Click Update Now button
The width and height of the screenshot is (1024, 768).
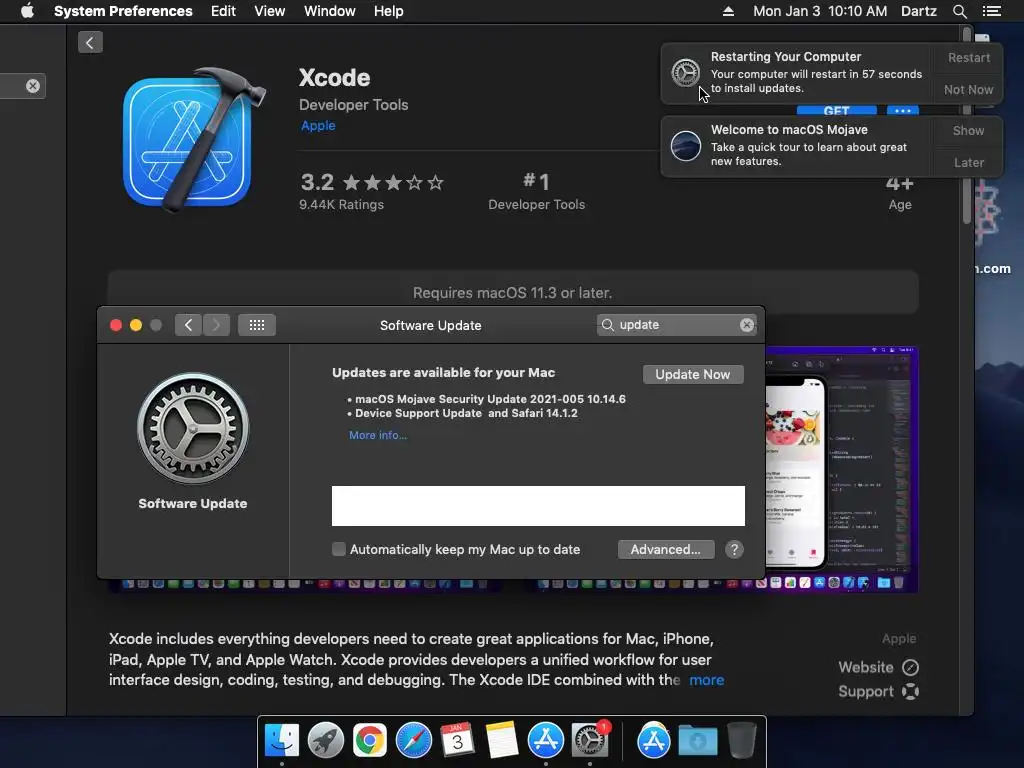693,374
